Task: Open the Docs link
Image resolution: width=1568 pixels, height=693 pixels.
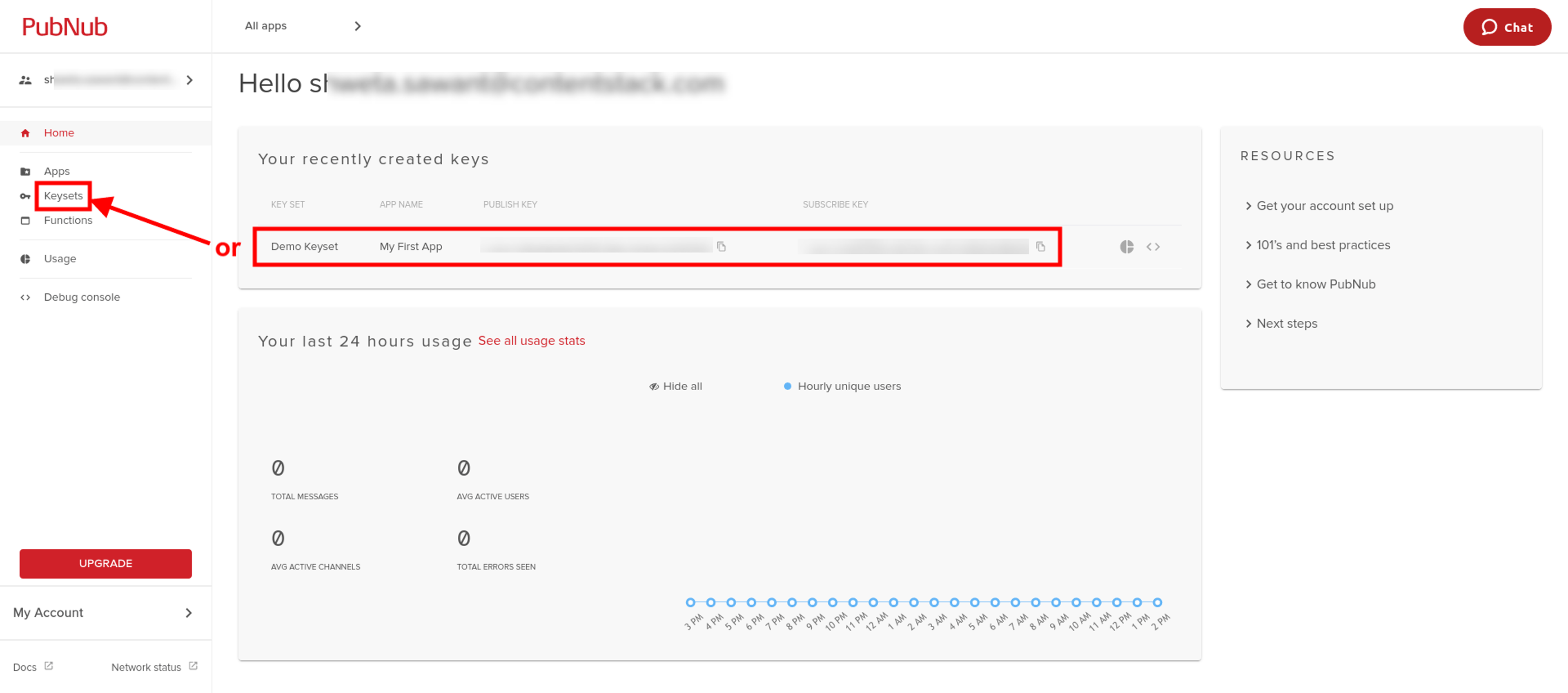Action: point(24,667)
